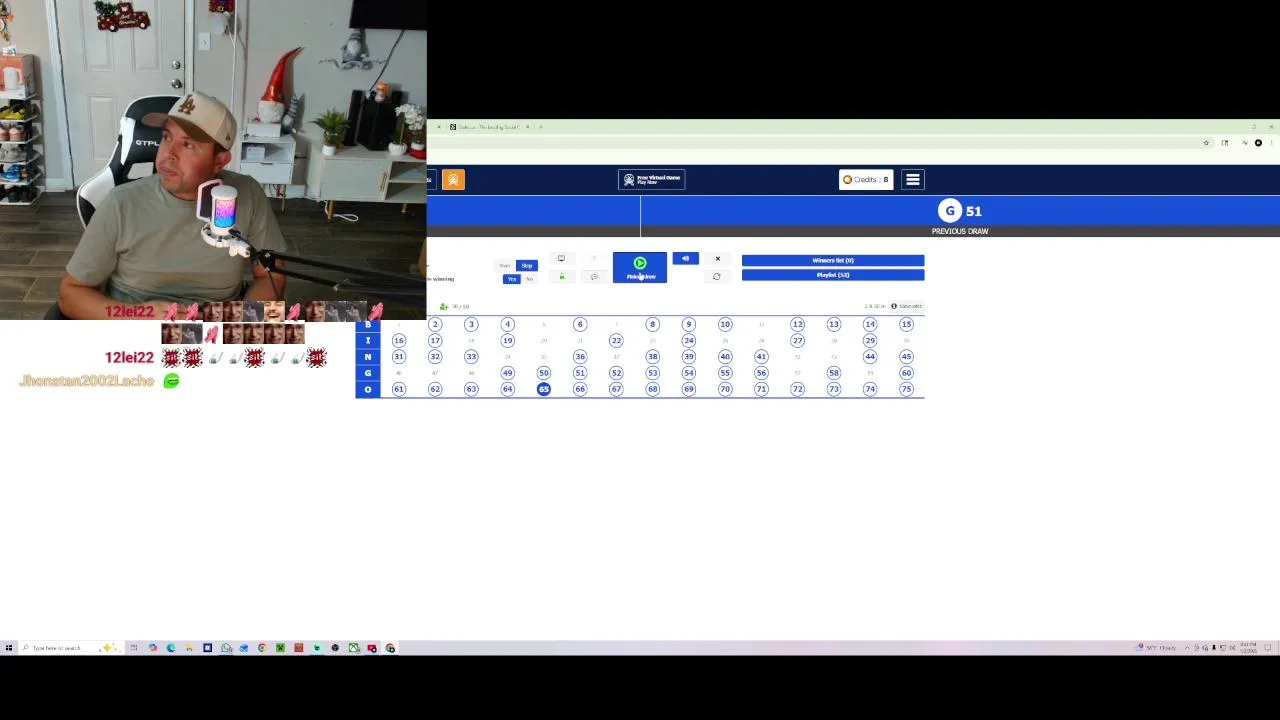Click the Credits: 8 indicator

[866, 179]
